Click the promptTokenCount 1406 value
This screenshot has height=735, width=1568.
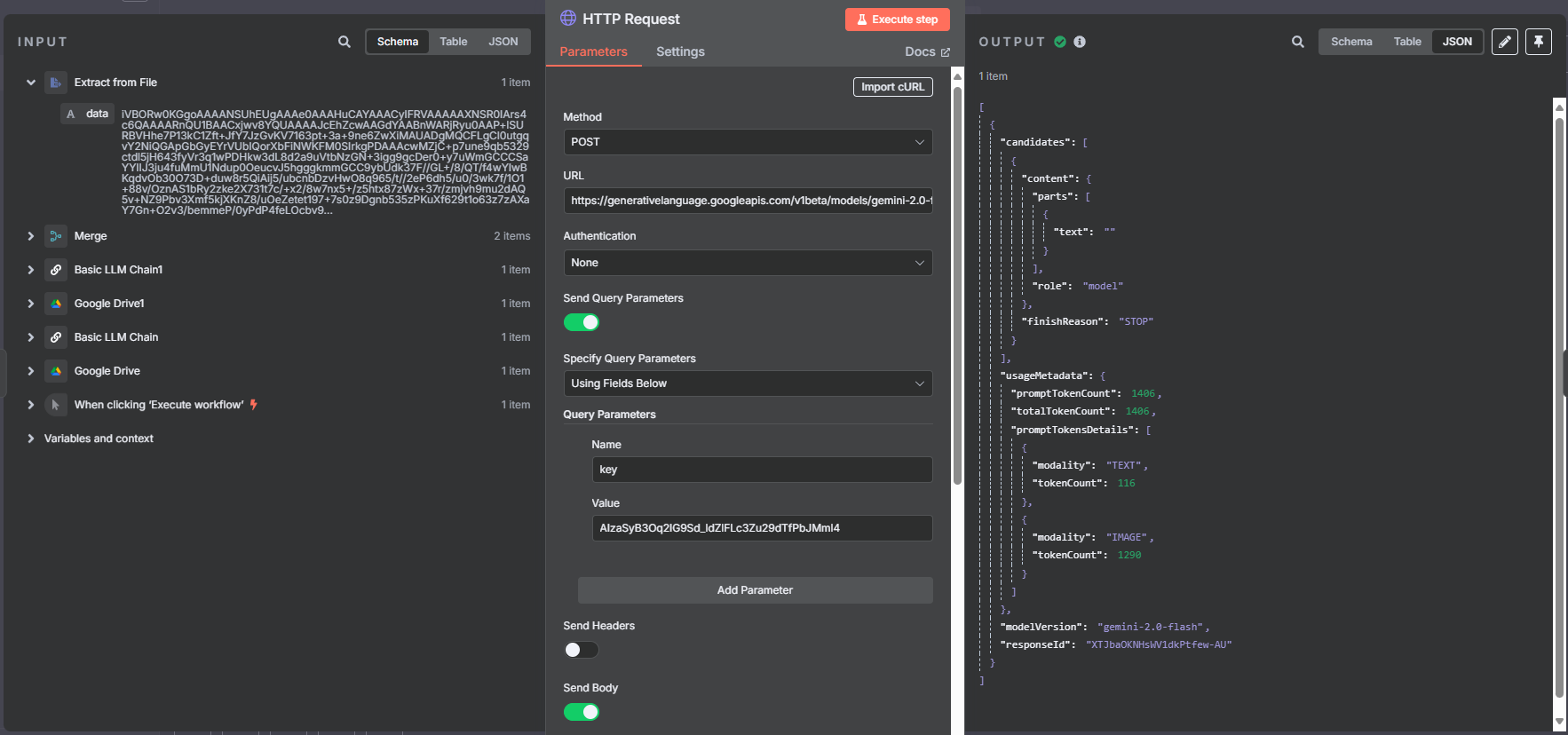[x=1143, y=393]
